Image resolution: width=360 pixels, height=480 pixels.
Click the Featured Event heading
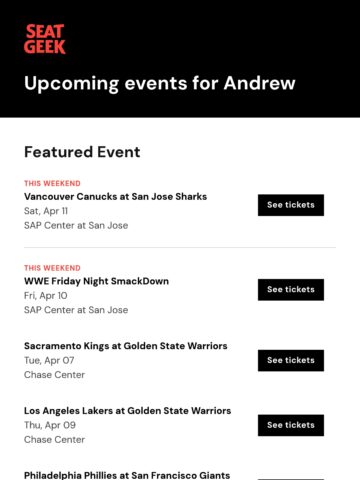tap(82, 152)
